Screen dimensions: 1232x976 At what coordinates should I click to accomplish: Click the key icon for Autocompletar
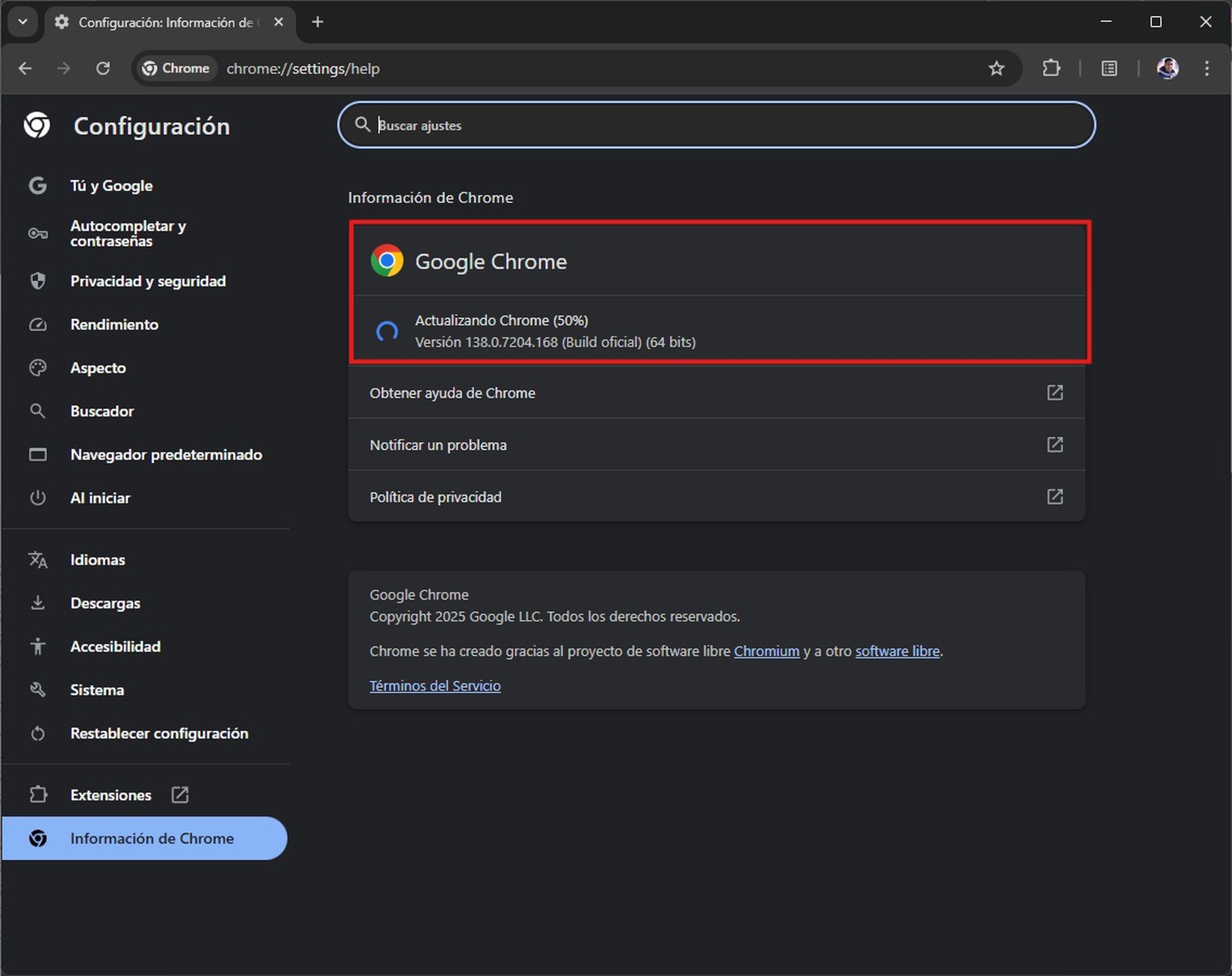[x=38, y=233]
